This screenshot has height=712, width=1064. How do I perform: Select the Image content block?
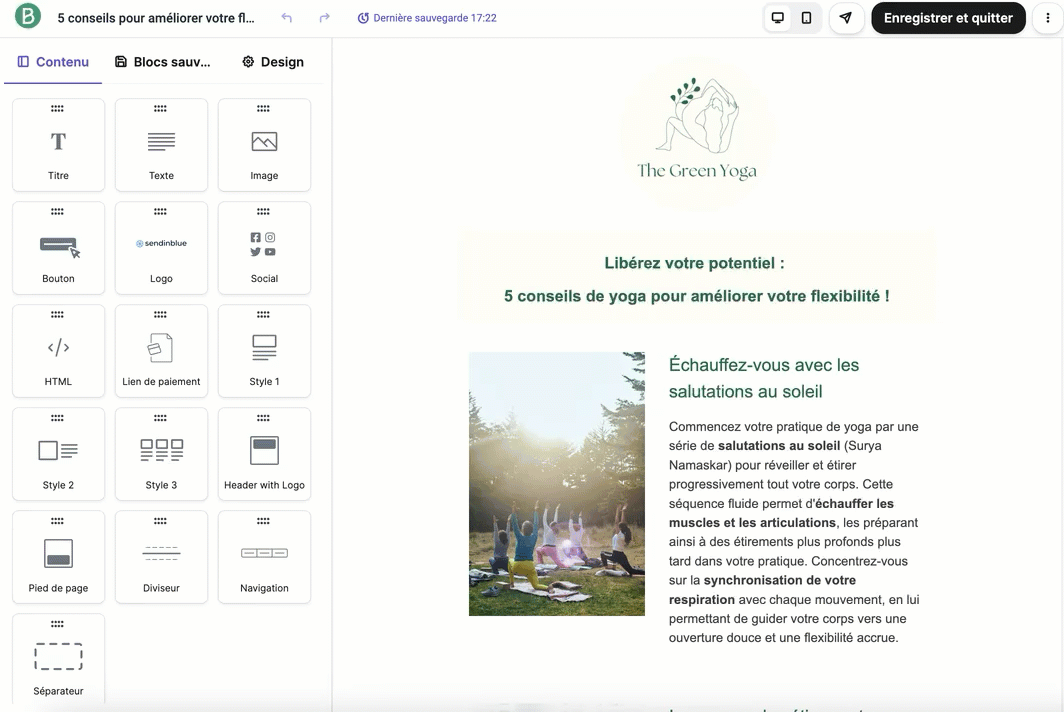(x=264, y=145)
